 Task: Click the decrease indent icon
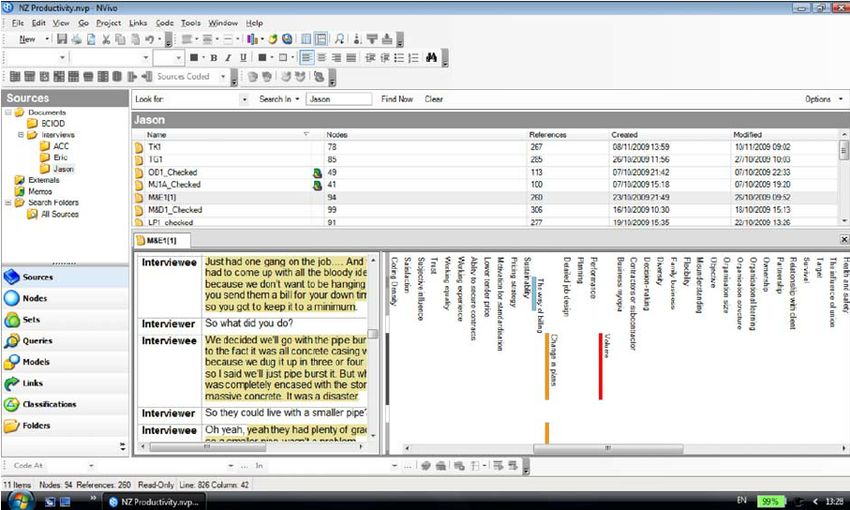pyautogui.click(x=370, y=57)
